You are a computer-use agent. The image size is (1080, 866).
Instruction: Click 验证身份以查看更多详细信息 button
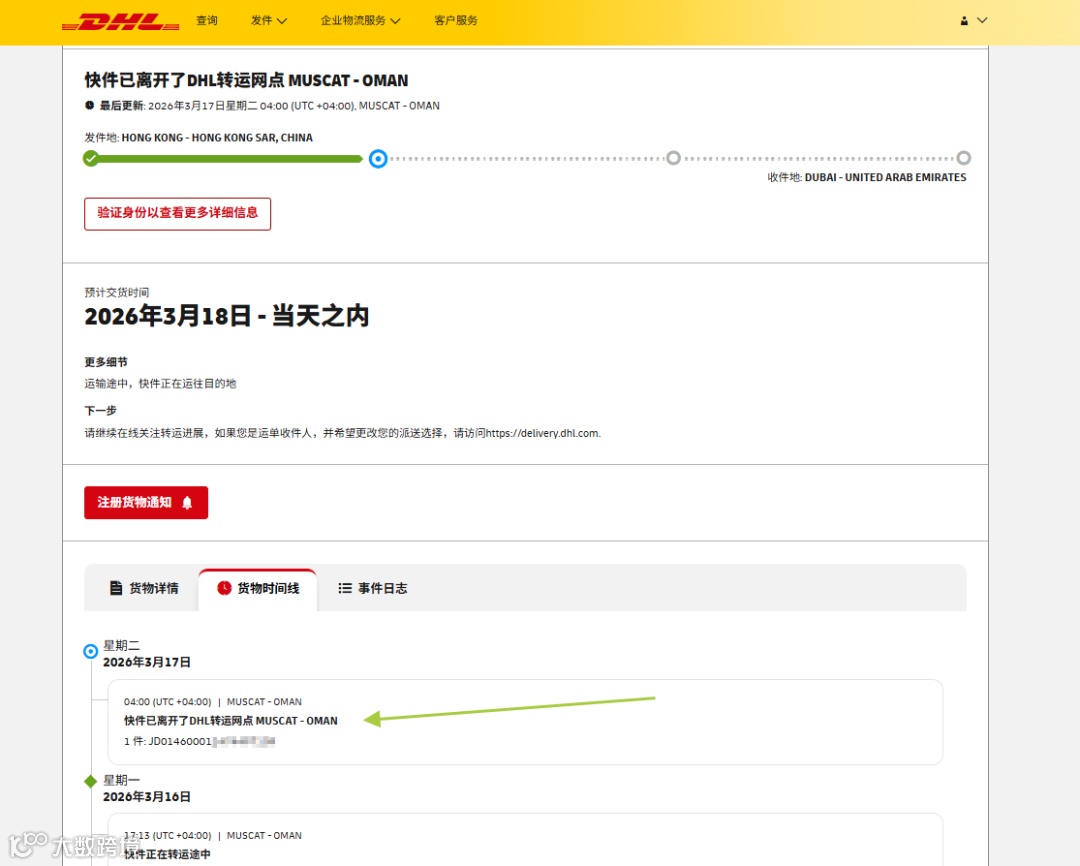[x=178, y=214]
